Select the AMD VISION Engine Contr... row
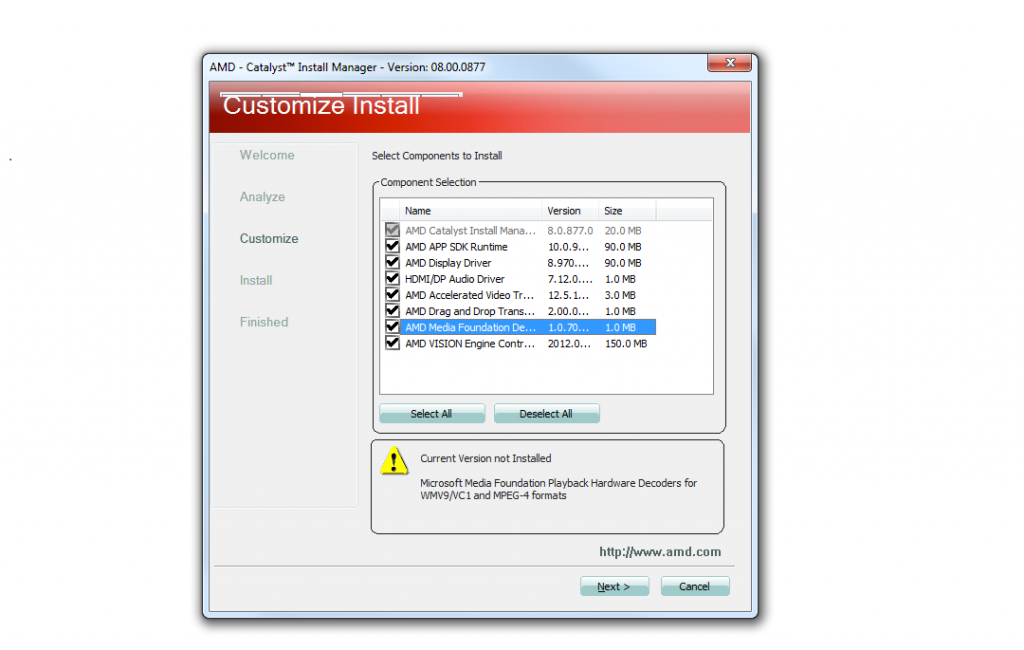Viewport: 1024px width, 650px height. click(x=520, y=344)
